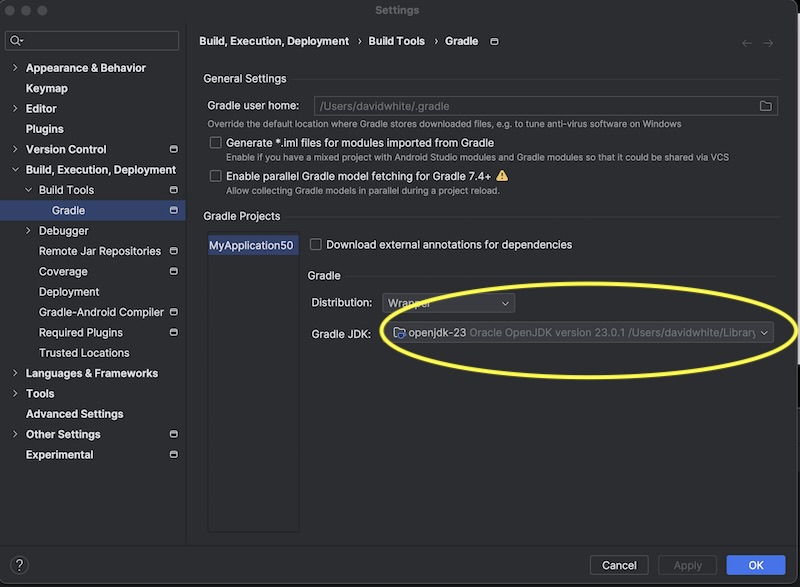This screenshot has height=587, width=800.
Task: Toggle Download external annotations for dependencies
Action: [316, 245]
